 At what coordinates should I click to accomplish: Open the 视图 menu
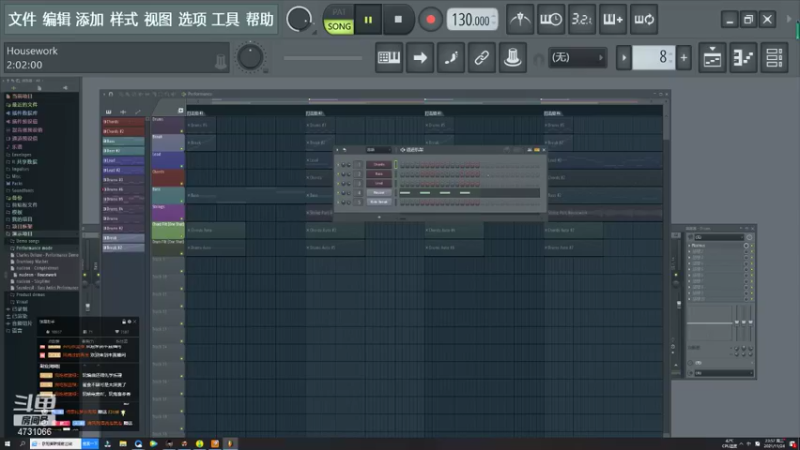point(158,19)
